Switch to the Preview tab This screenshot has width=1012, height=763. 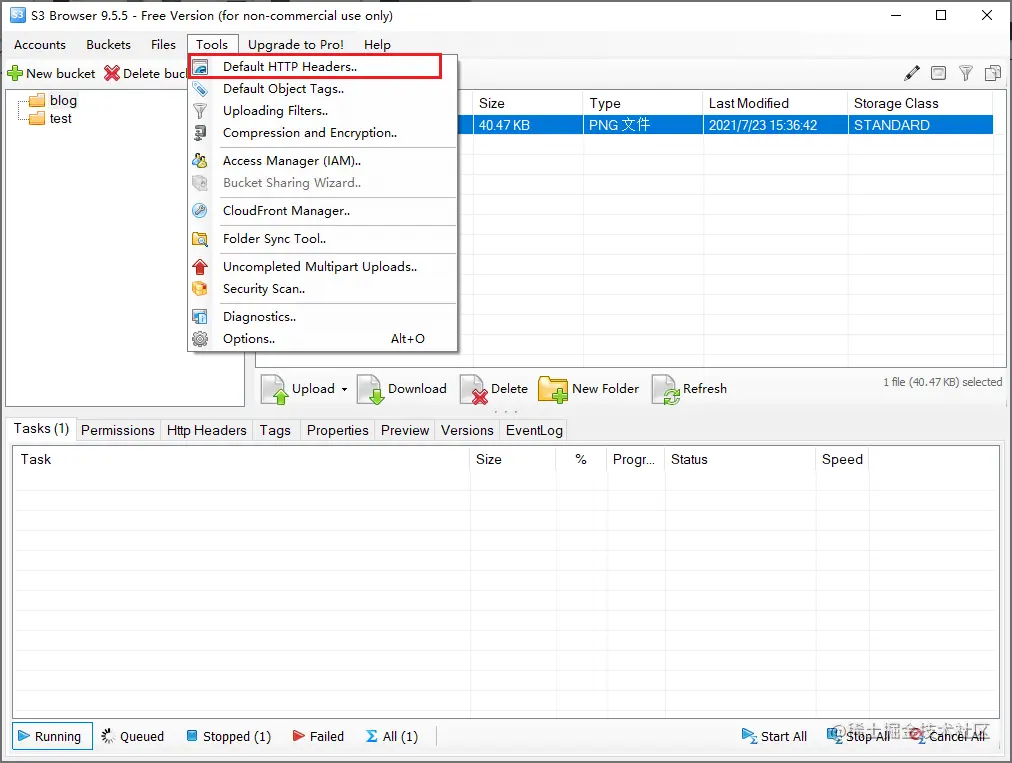pos(405,431)
